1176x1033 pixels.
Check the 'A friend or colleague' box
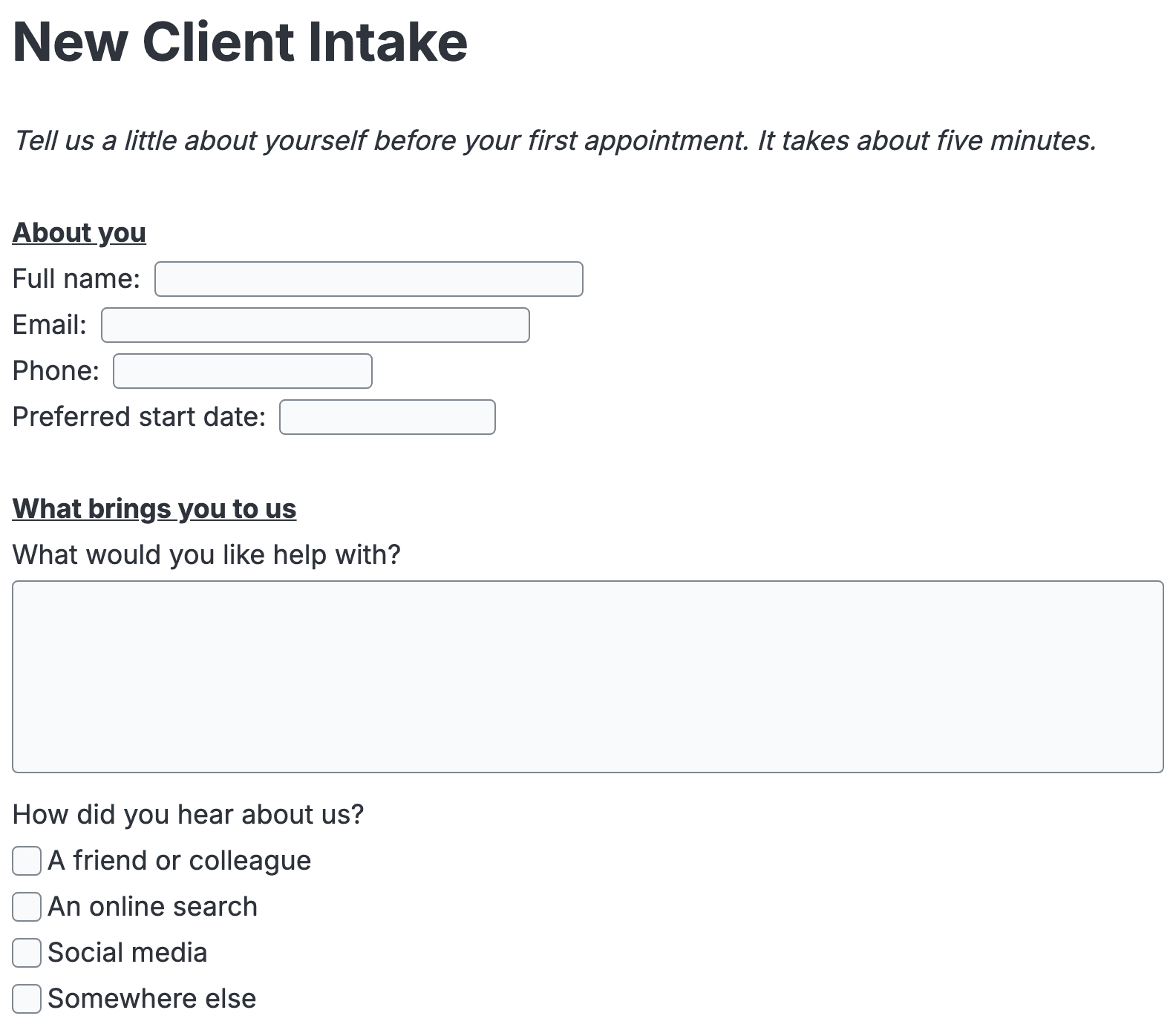[27, 862]
